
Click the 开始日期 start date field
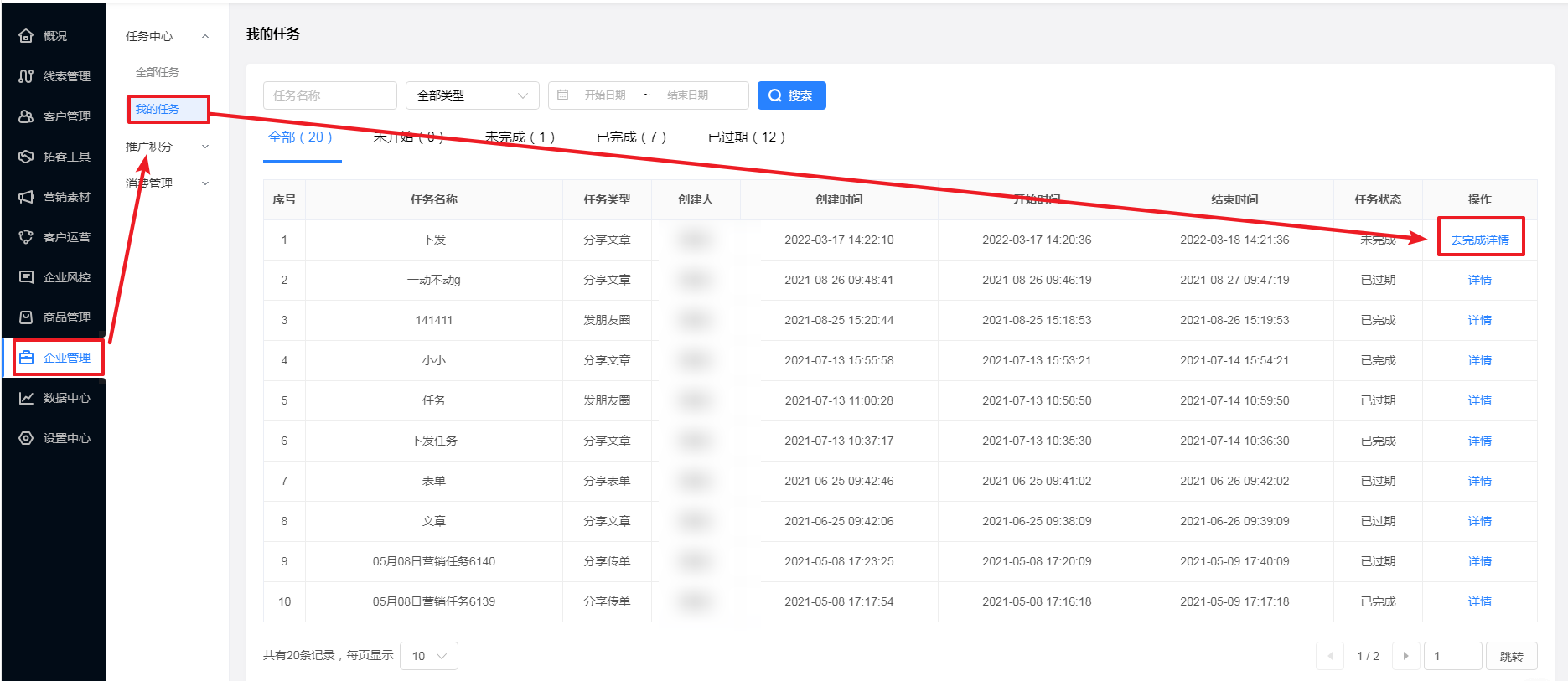point(605,95)
